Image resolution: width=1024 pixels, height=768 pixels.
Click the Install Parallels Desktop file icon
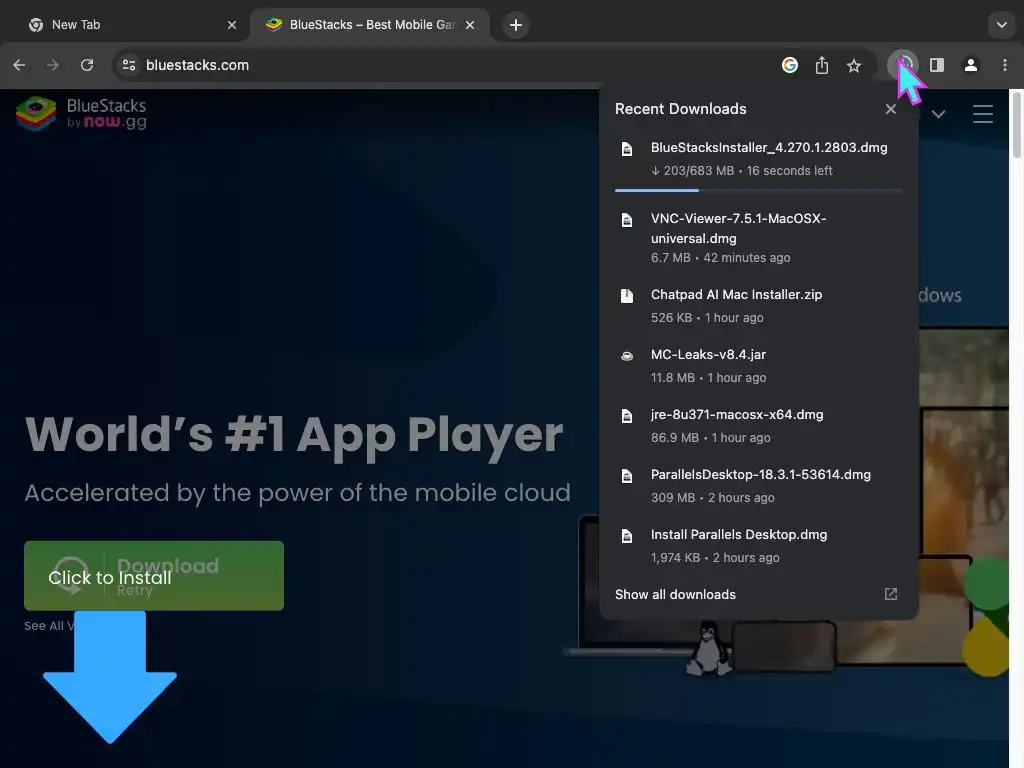coord(627,536)
